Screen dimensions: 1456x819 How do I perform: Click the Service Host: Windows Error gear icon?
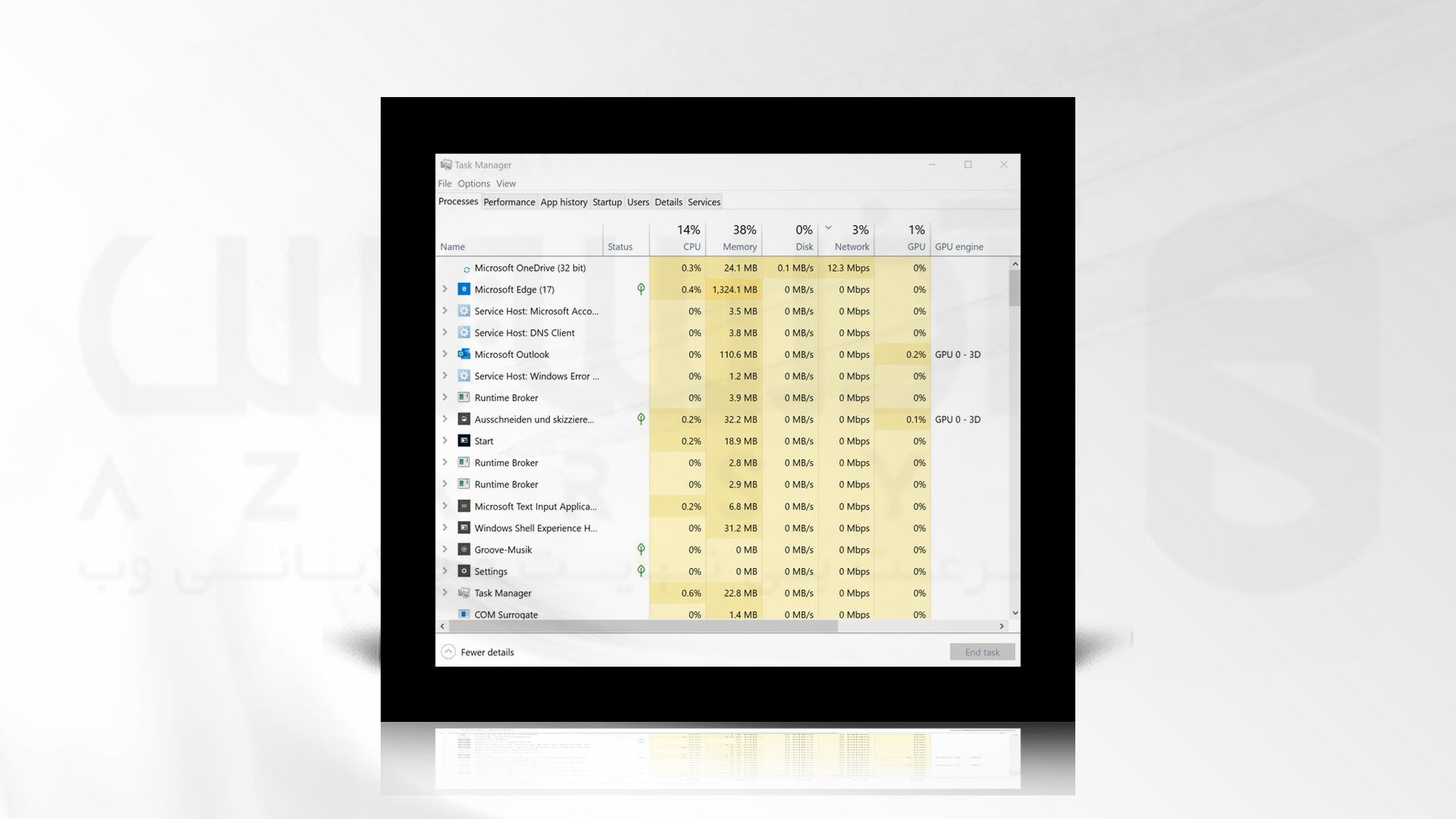464,375
